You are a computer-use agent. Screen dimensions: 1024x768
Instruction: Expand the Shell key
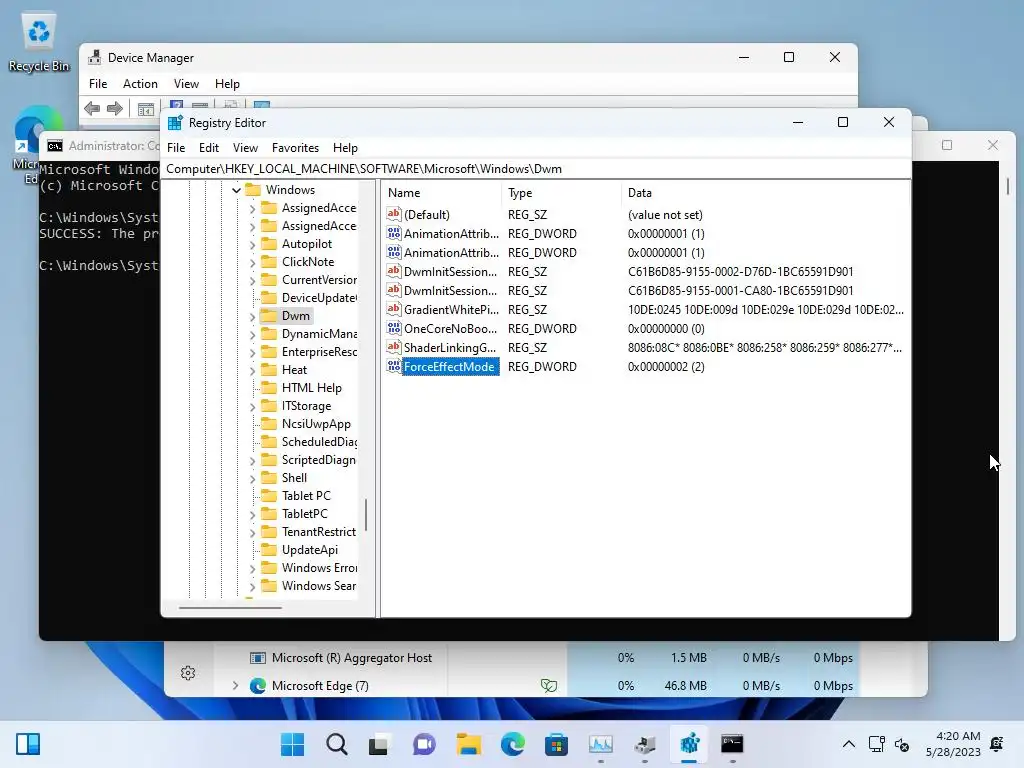tap(252, 478)
